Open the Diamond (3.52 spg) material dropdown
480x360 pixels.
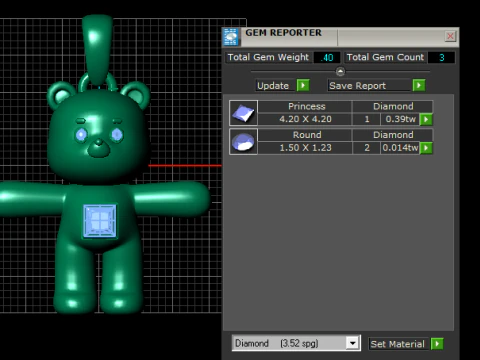point(352,343)
